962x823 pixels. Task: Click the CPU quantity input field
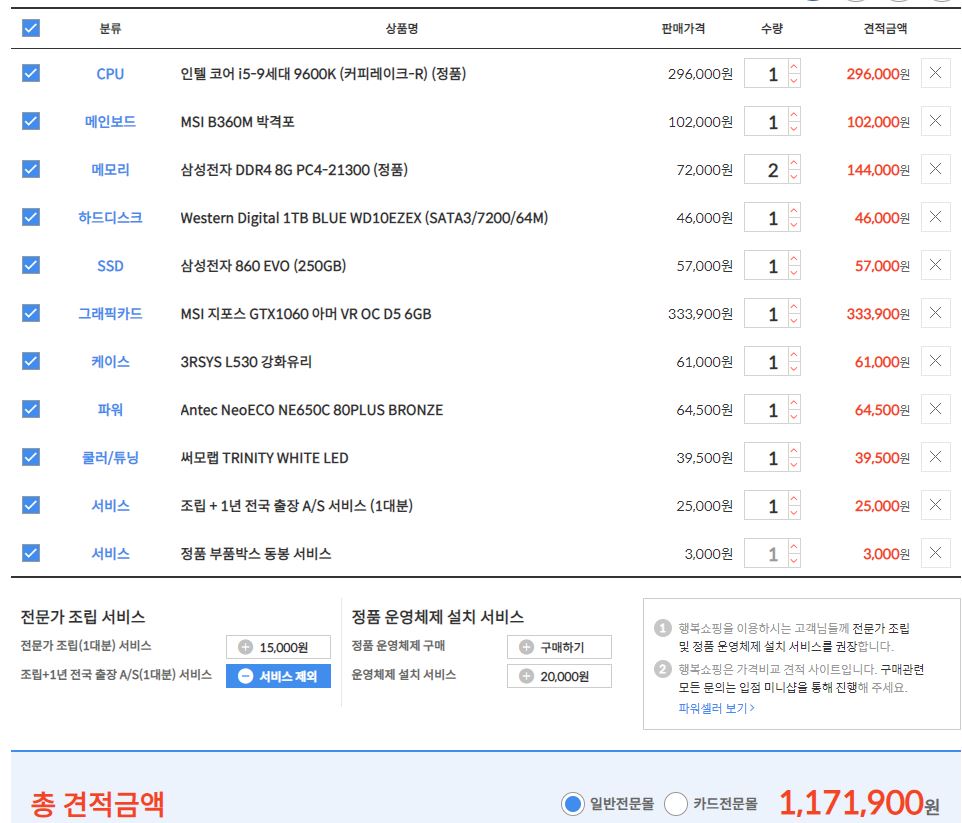click(766, 74)
